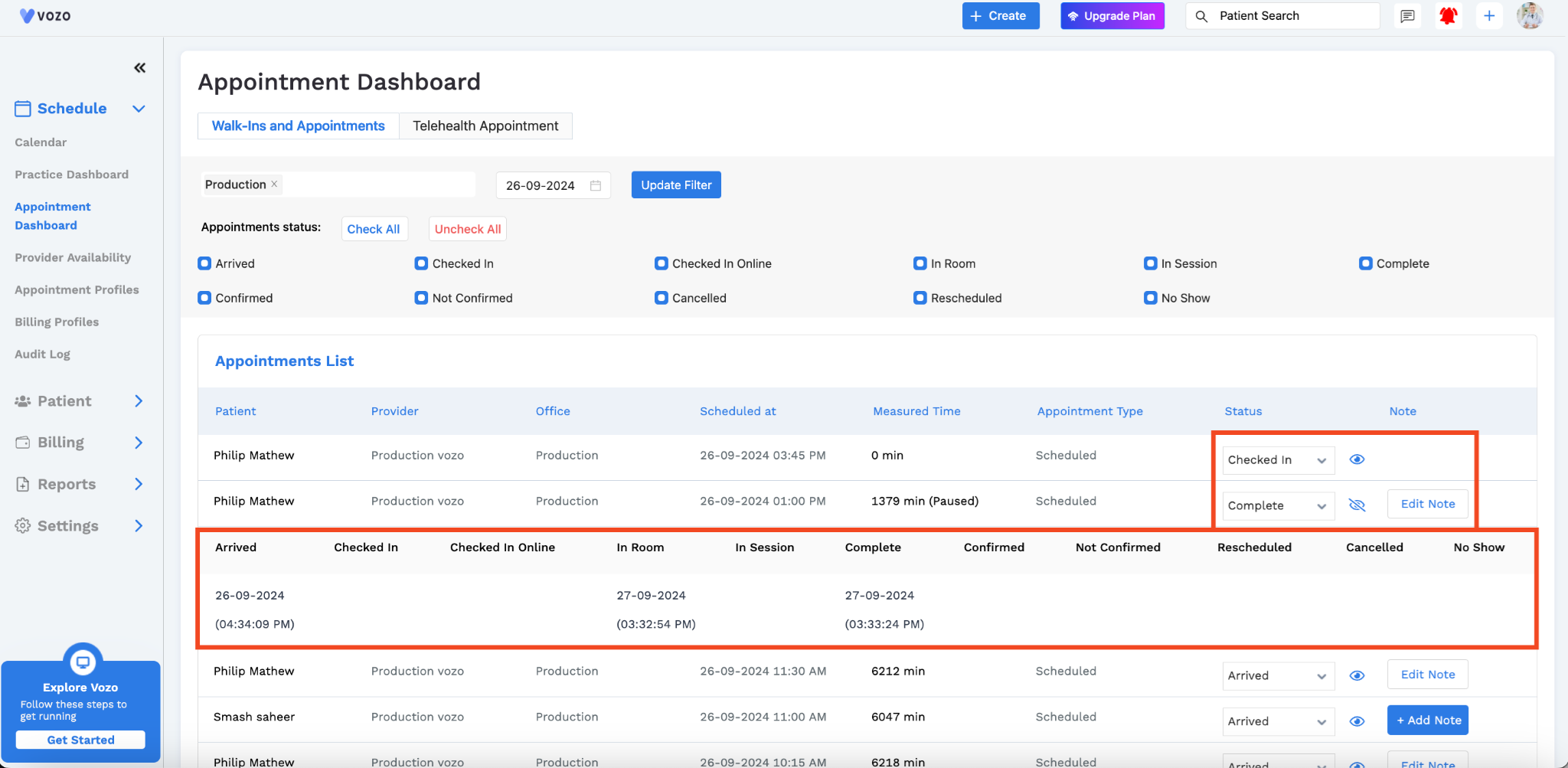Screen dimensions: 1568x768
Task: Click Uncheck All statuses
Action: pyautogui.click(x=468, y=229)
